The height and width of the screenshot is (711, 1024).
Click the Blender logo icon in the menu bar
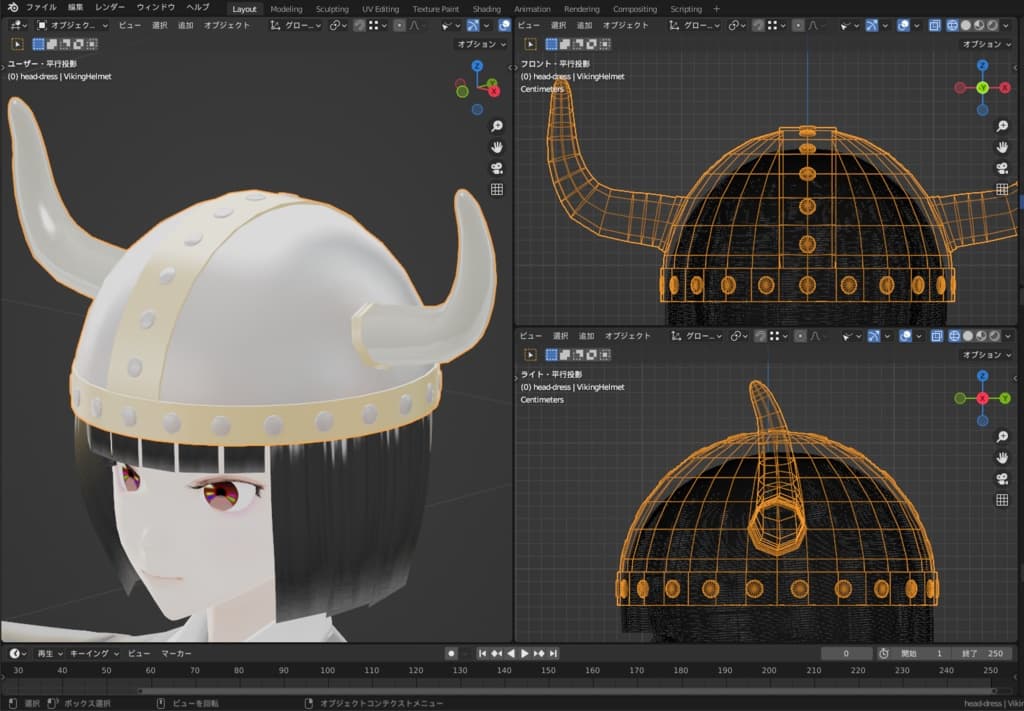tap(13, 8)
